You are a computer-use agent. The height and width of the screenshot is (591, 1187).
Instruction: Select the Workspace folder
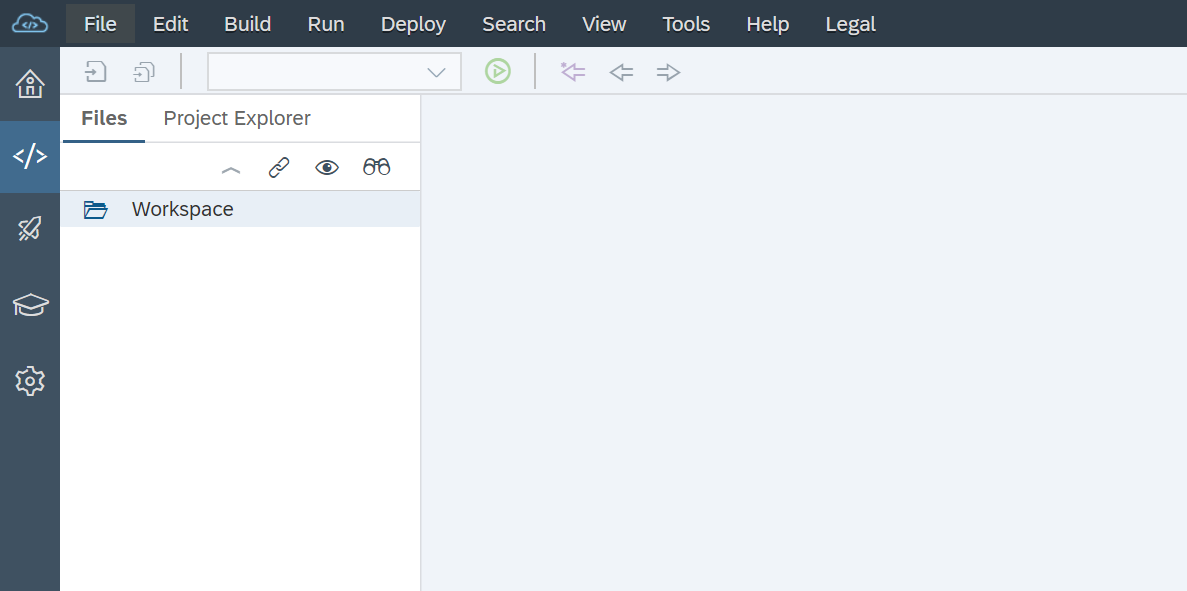(x=240, y=209)
